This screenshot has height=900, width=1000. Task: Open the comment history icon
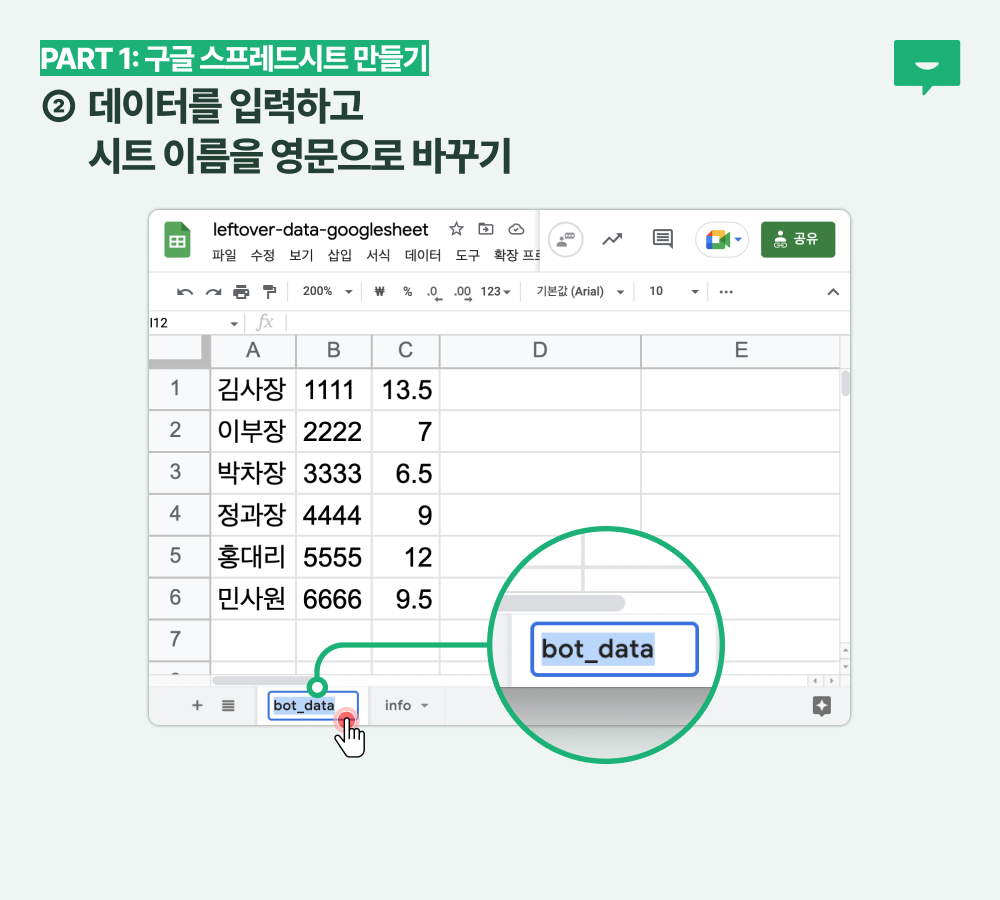pyautogui.click(x=663, y=239)
